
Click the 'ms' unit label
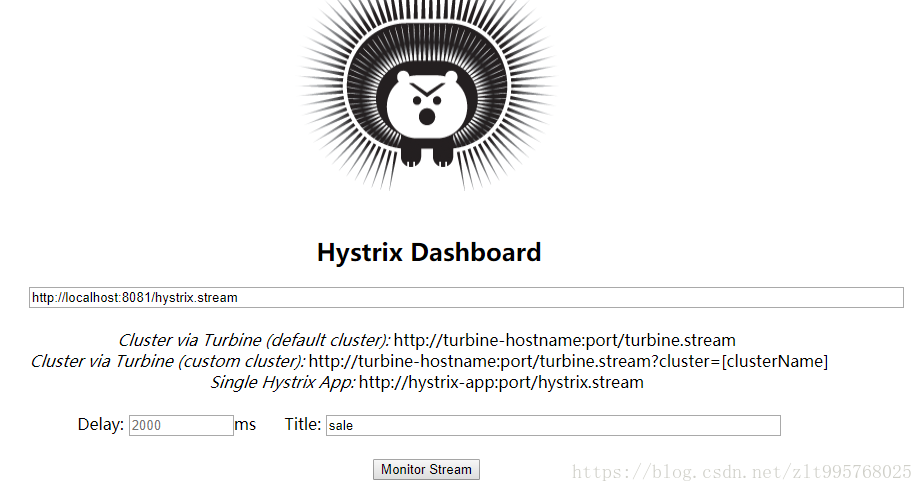[x=245, y=424]
